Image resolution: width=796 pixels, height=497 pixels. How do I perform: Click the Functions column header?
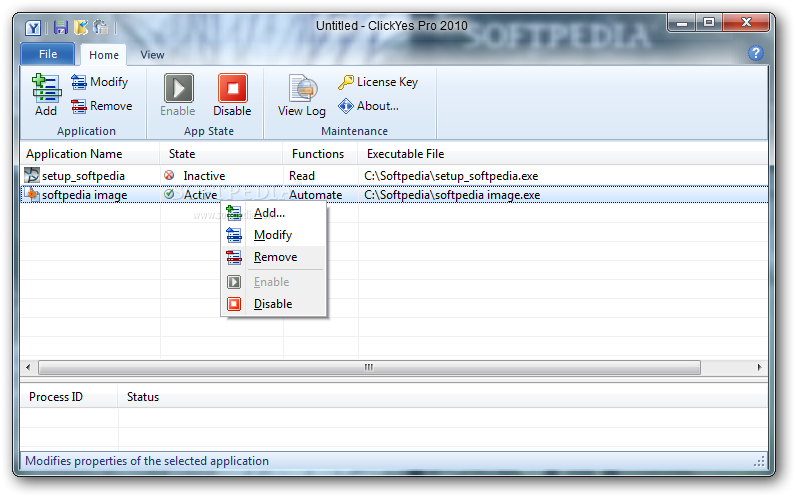tap(320, 154)
